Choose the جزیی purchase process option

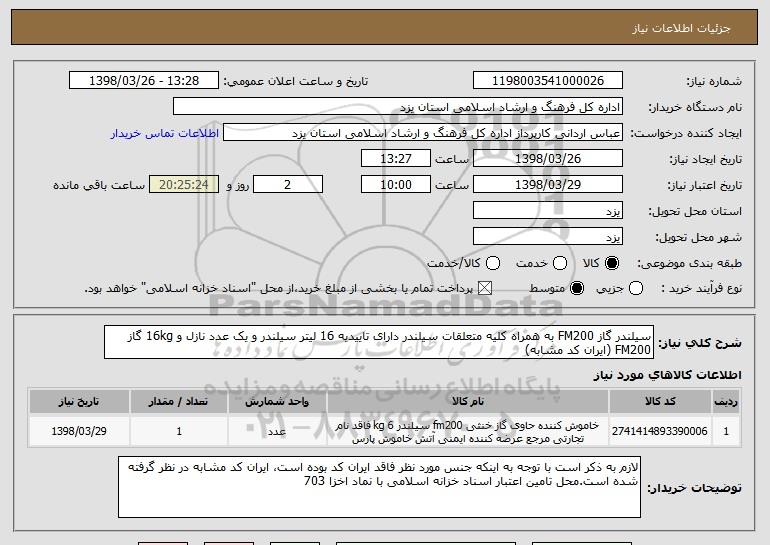636,288
